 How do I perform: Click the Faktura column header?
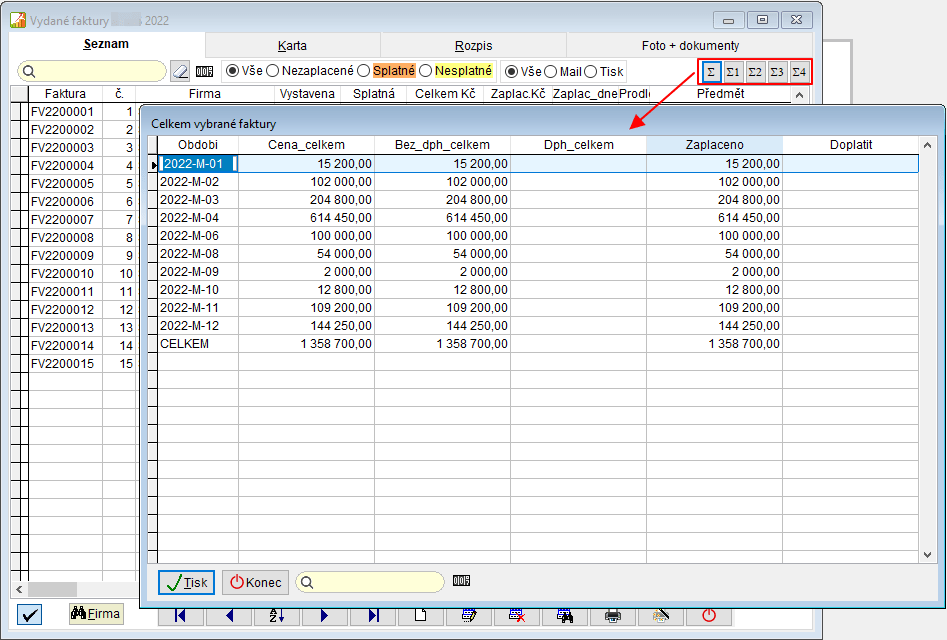point(65,94)
